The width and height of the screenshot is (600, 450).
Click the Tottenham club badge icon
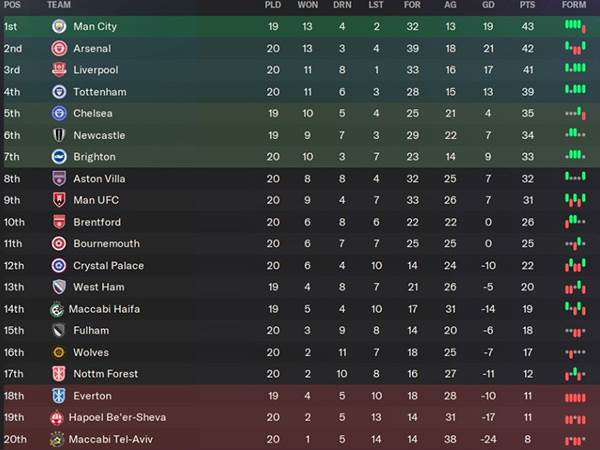[x=58, y=92]
